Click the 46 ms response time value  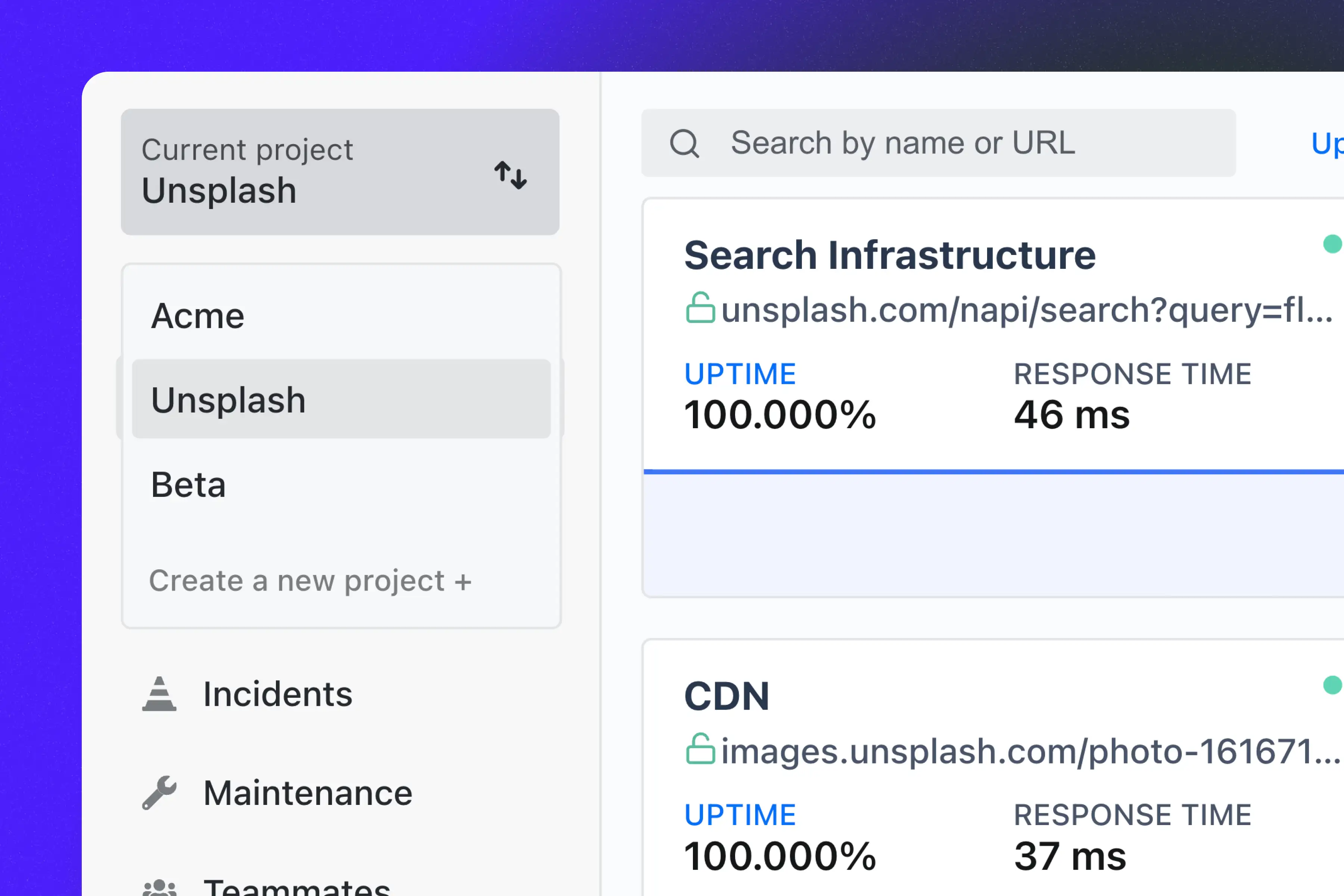(x=1071, y=415)
